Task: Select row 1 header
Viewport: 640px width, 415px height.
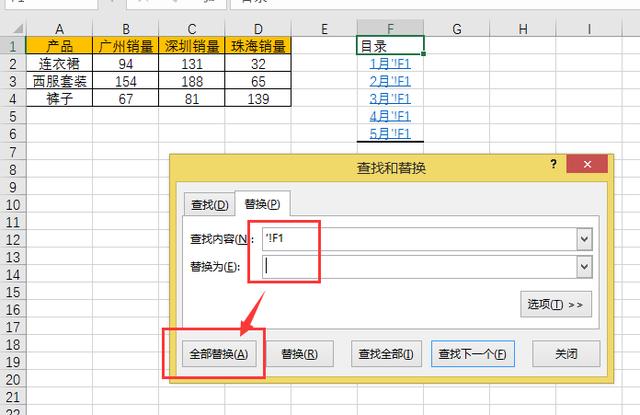Action: point(13,46)
